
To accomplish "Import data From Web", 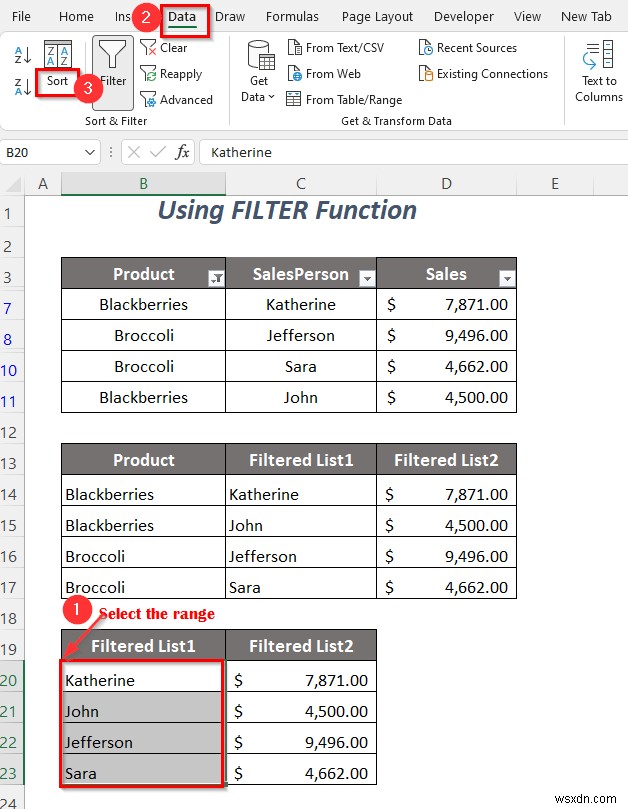I will click(x=324, y=74).
